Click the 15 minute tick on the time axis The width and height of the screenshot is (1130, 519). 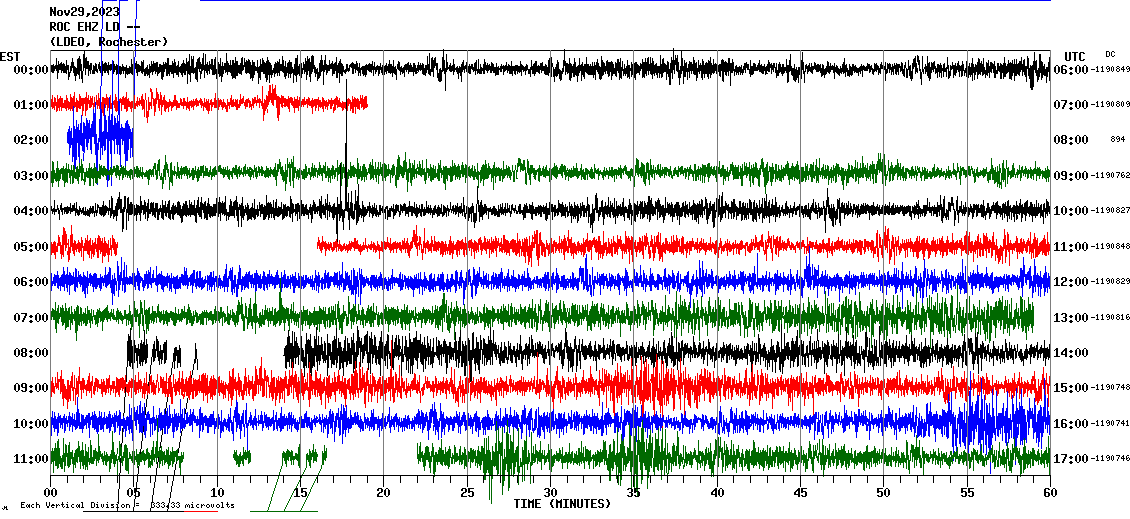pos(300,493)
